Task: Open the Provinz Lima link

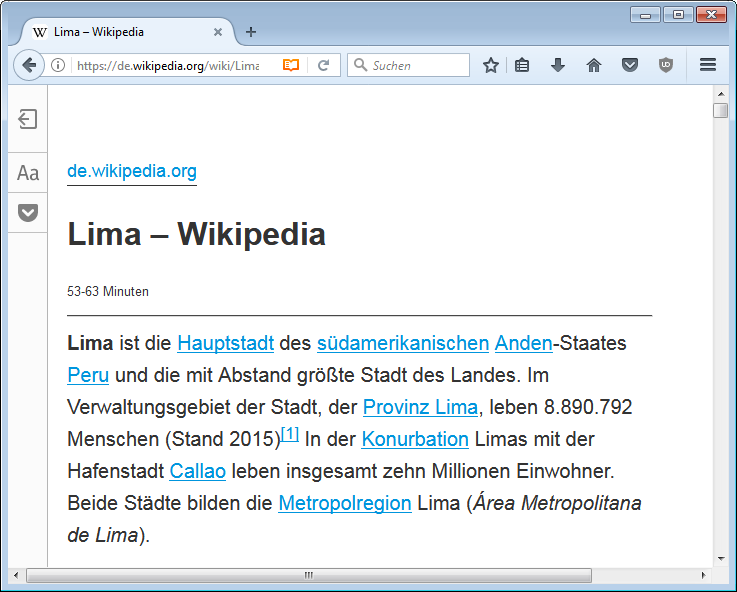Action: tap(420, 407)
